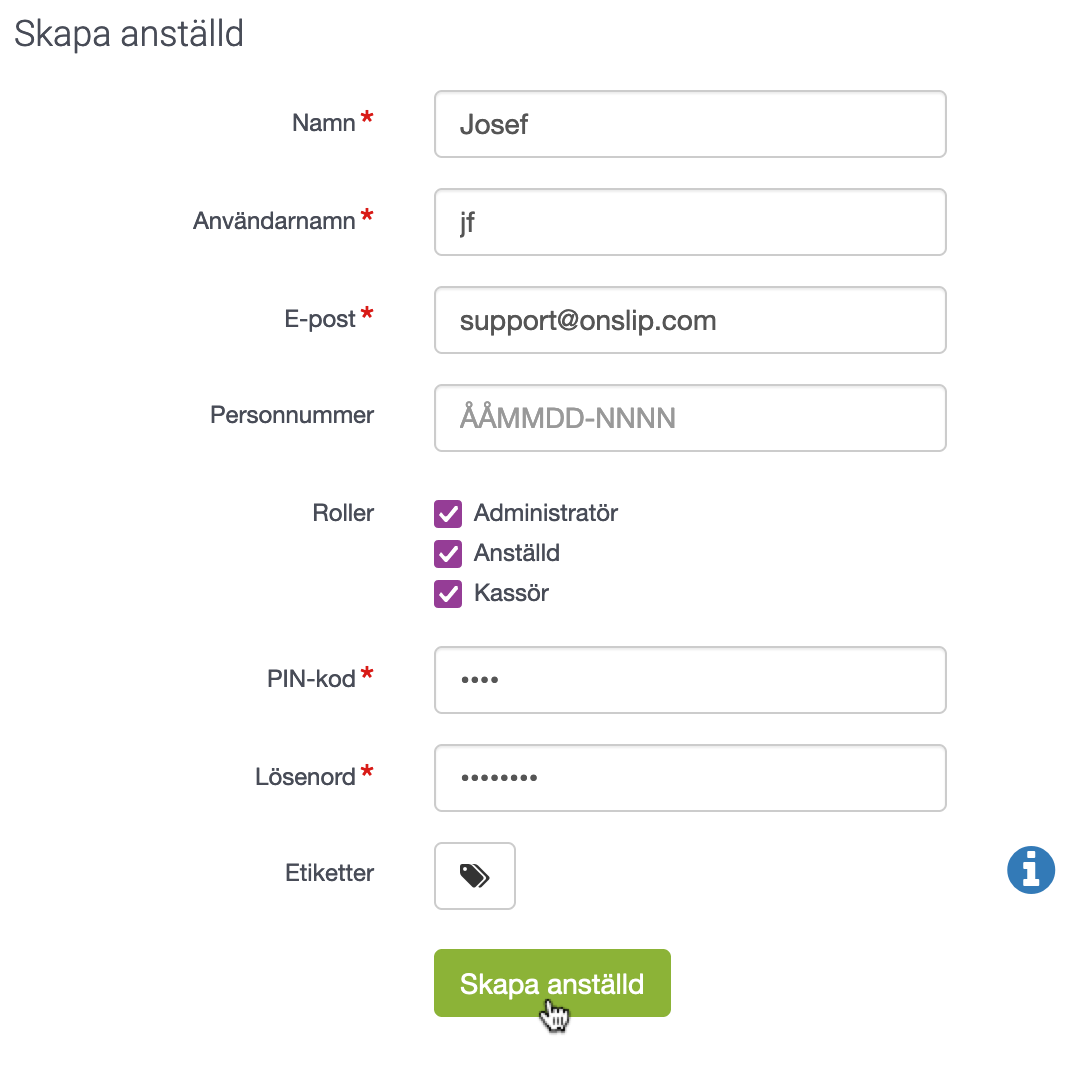
Task: Click the Namn field label
Action: (x=323, y=123)
